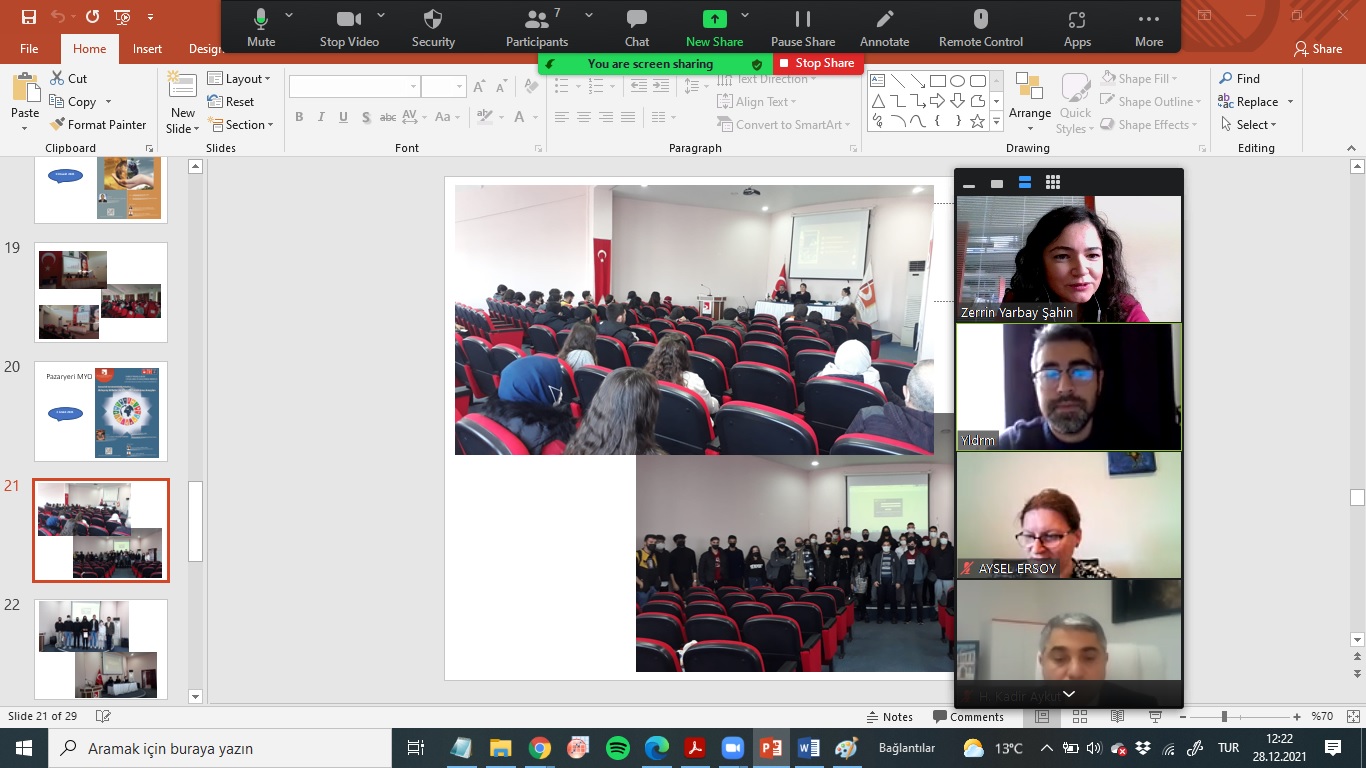Screen dimensions: 1366x768
Task: Open the Section dropdown
Action: tap(240, 124)
